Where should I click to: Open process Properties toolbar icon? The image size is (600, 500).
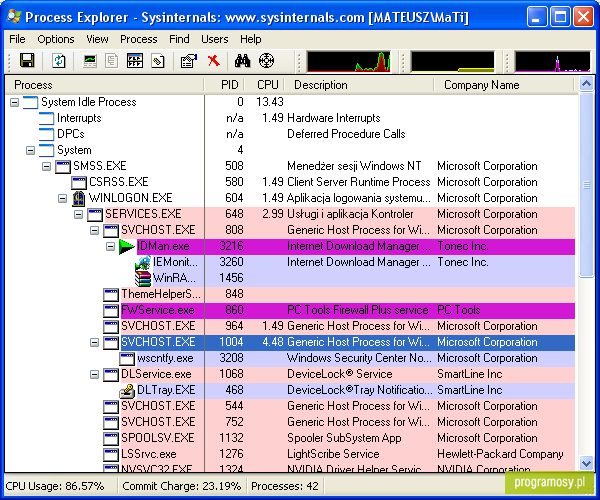click(x=189, y=60)
